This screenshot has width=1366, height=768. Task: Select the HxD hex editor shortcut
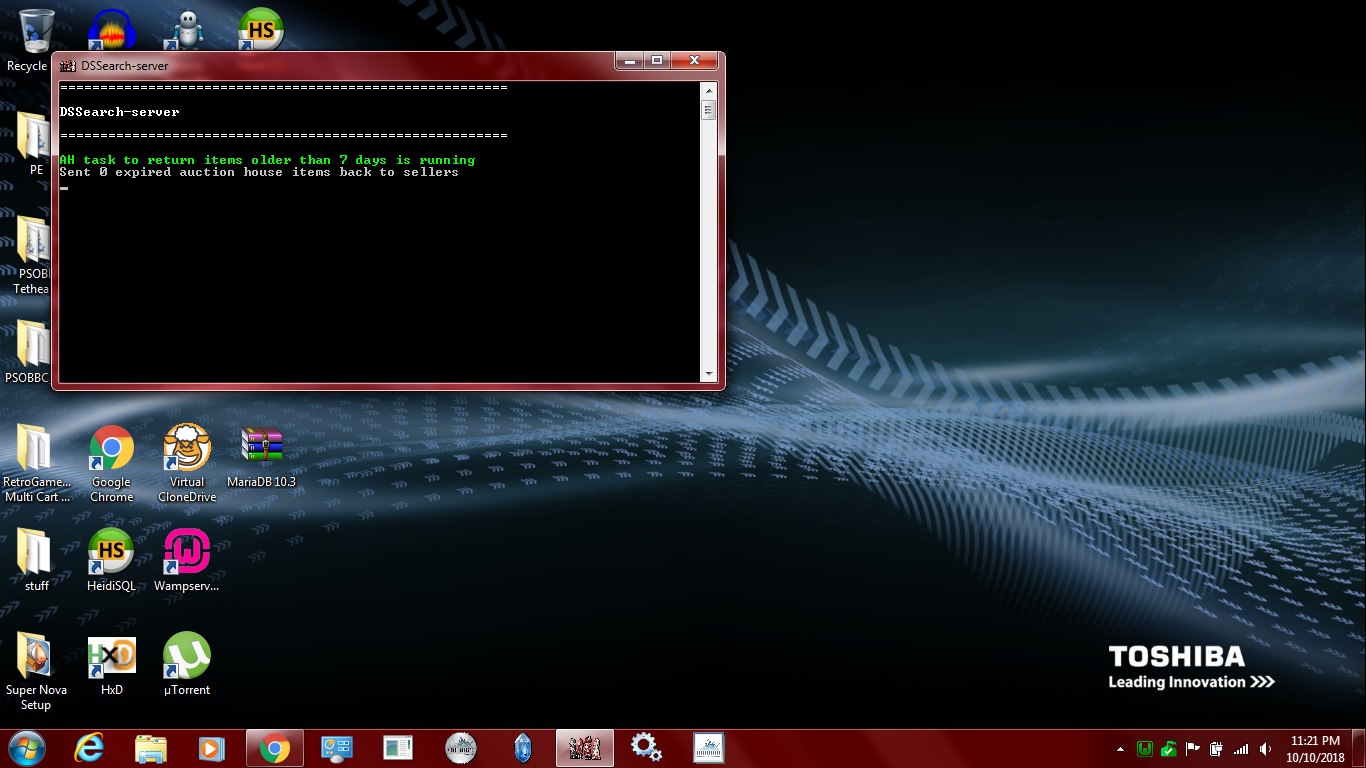111,656
